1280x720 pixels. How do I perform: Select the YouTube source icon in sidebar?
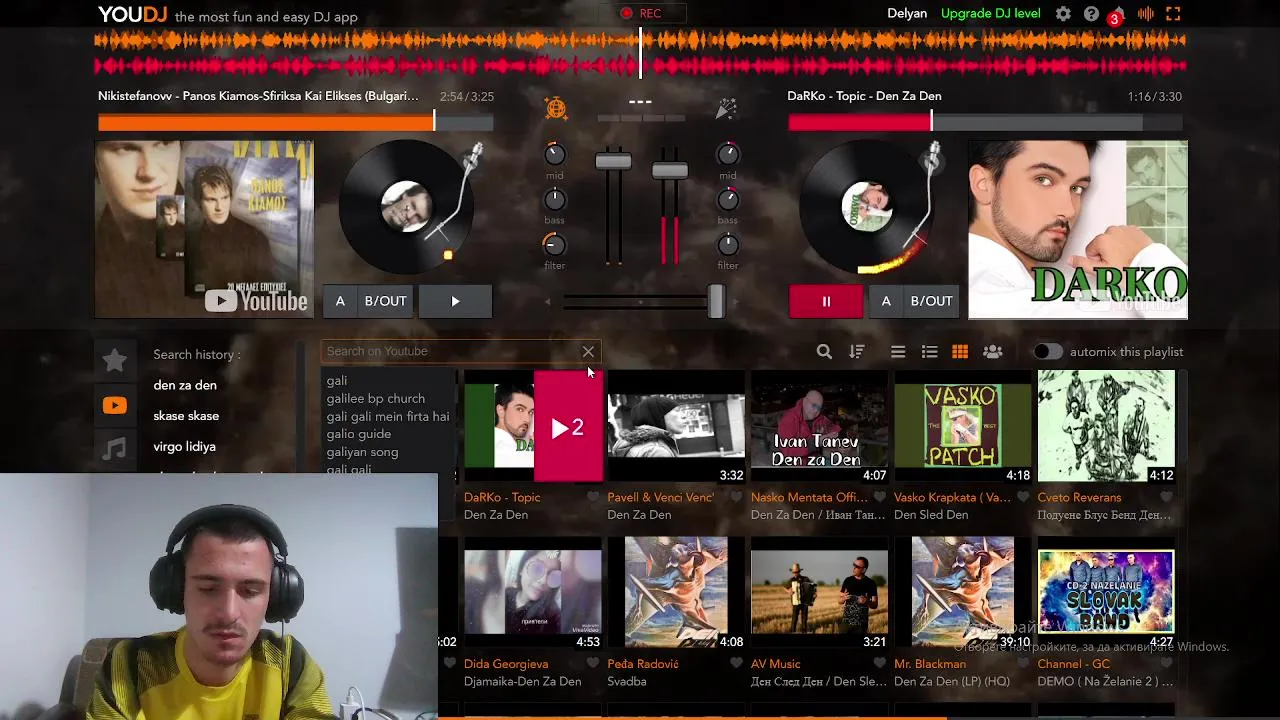115,405
